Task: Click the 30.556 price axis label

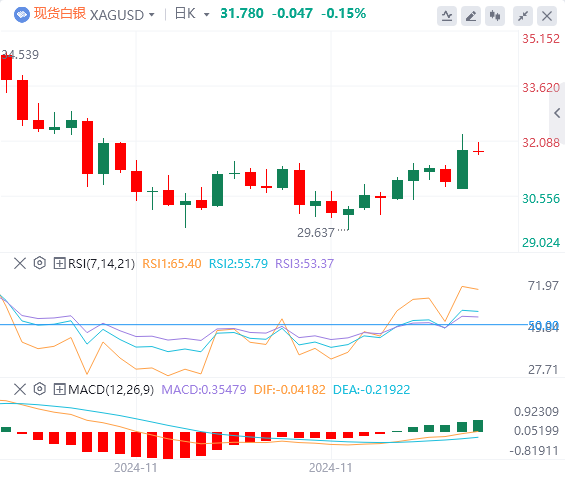Action: click(x=541, y=199)
